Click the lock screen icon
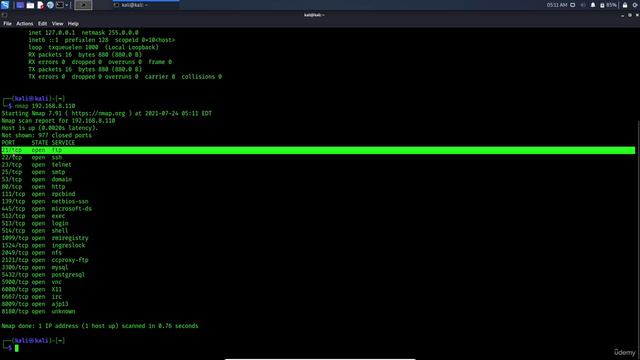This screenshot has height=360, width=640. click(625, 5)
